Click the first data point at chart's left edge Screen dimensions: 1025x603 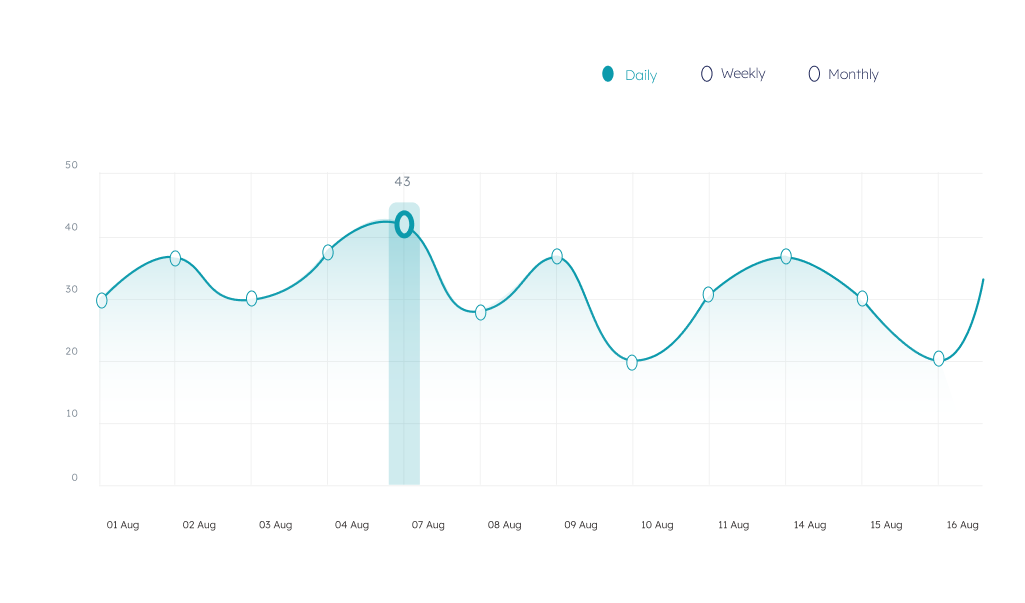tap(102, 300)
